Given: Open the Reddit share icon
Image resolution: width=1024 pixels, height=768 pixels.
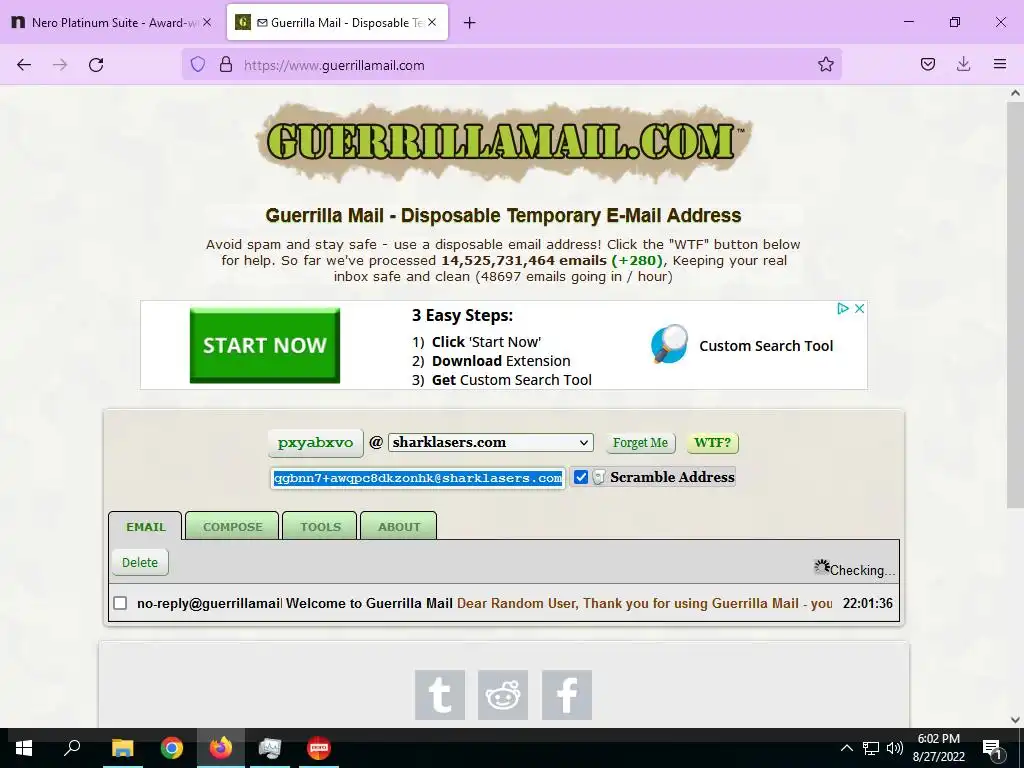Looking at the screenshot, I should point(503,695).
